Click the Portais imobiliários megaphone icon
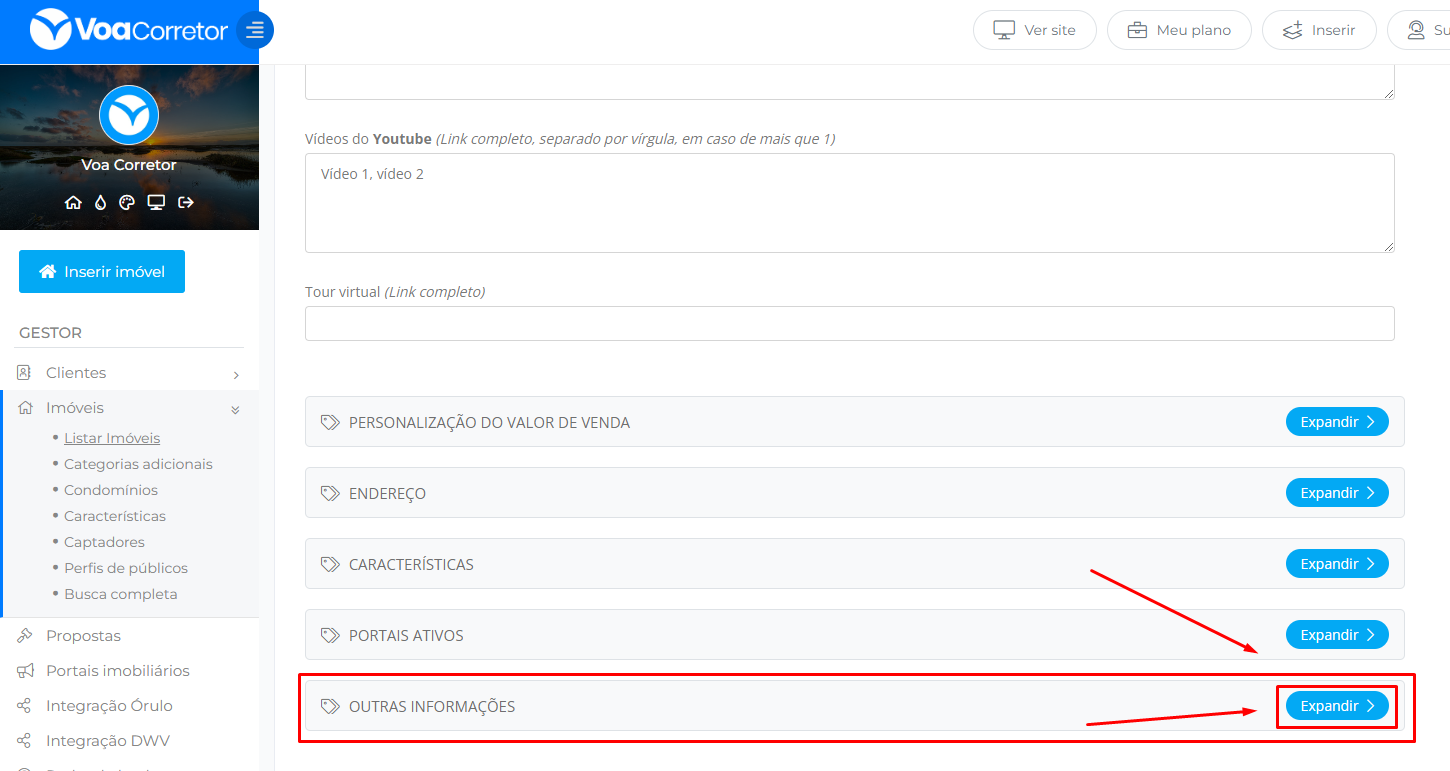 24,671
